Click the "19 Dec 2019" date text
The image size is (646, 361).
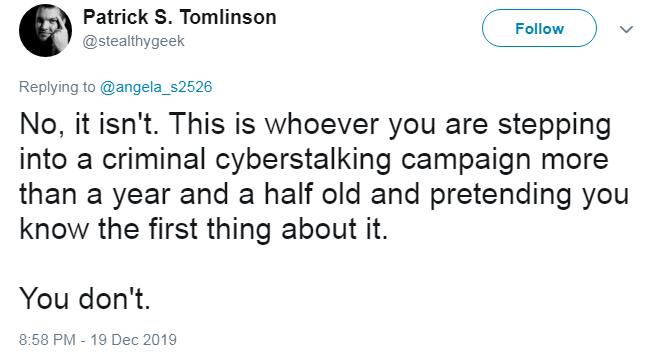(133, 340)
